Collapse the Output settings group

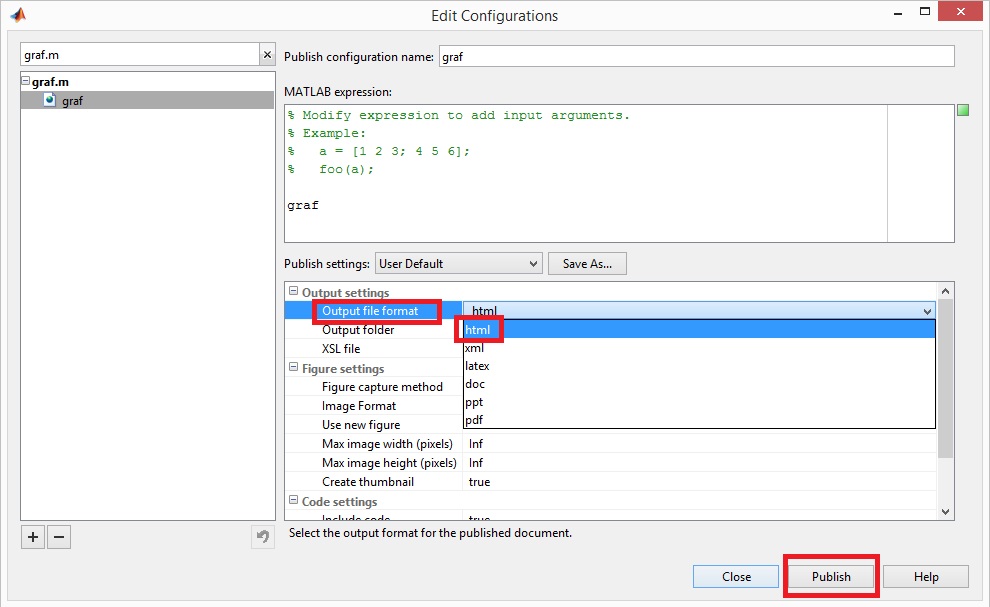pyautogui.click(x=293, y=291)
